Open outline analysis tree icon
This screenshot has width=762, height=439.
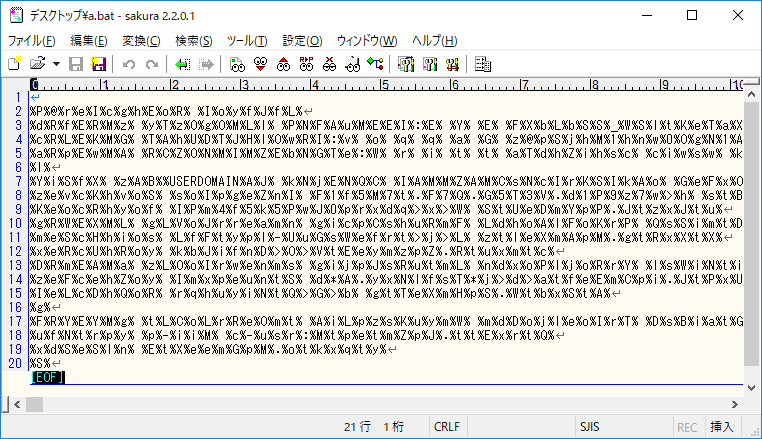point(375,64)
